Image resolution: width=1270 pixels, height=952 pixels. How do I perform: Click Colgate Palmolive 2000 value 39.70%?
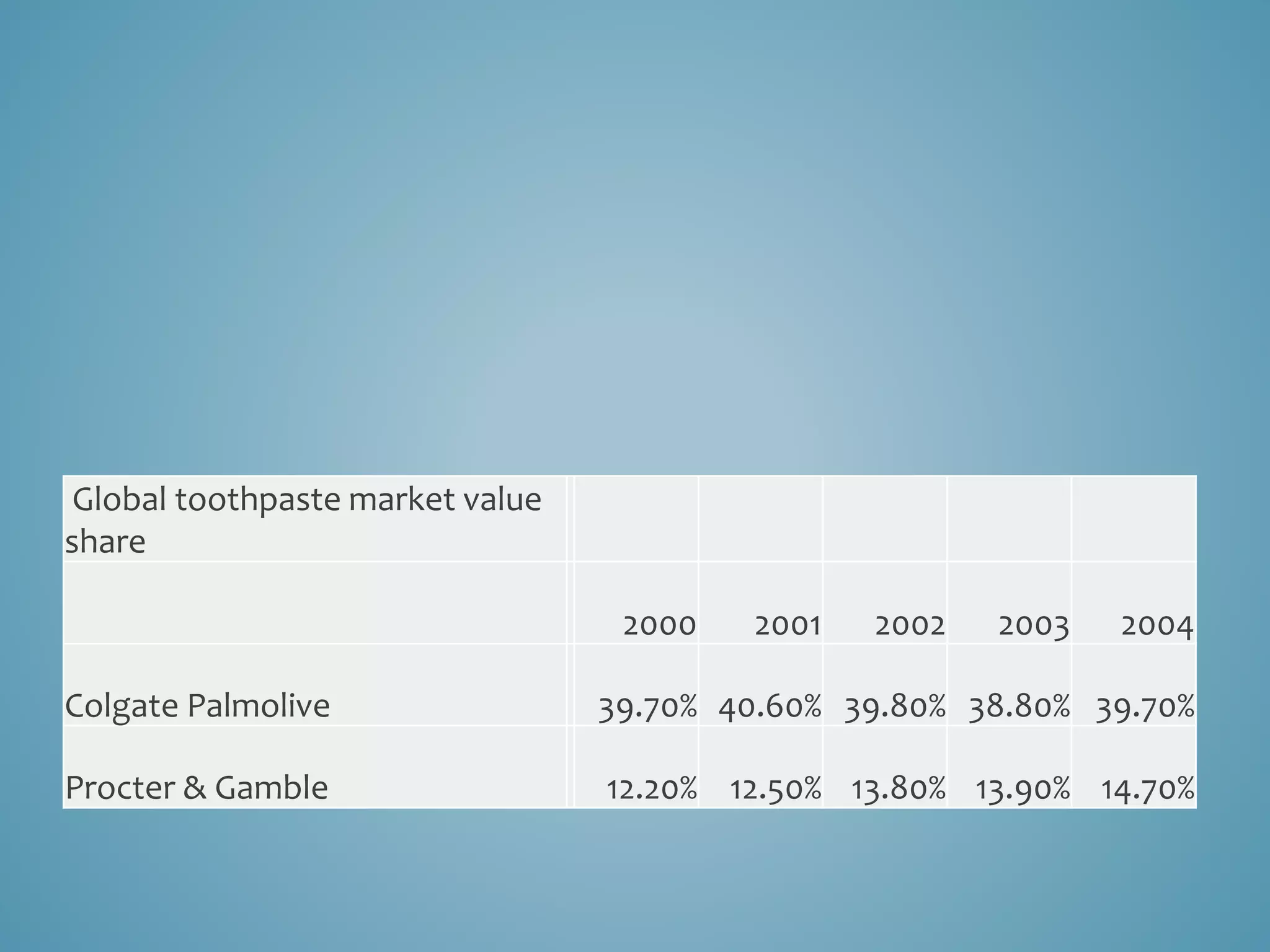pyautogui.click(x=636, y=685)
